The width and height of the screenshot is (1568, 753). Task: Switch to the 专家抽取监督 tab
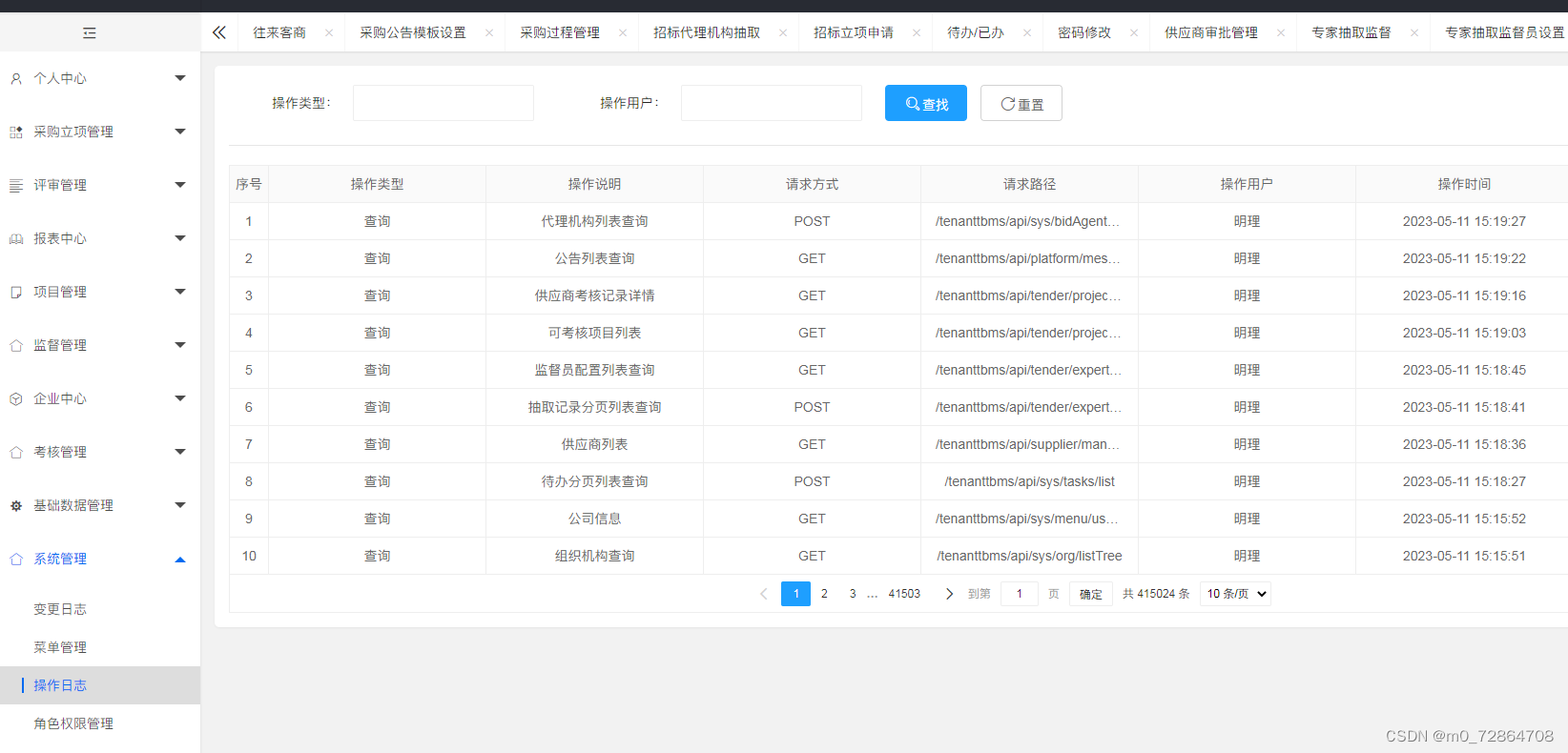pos(1351,32)
